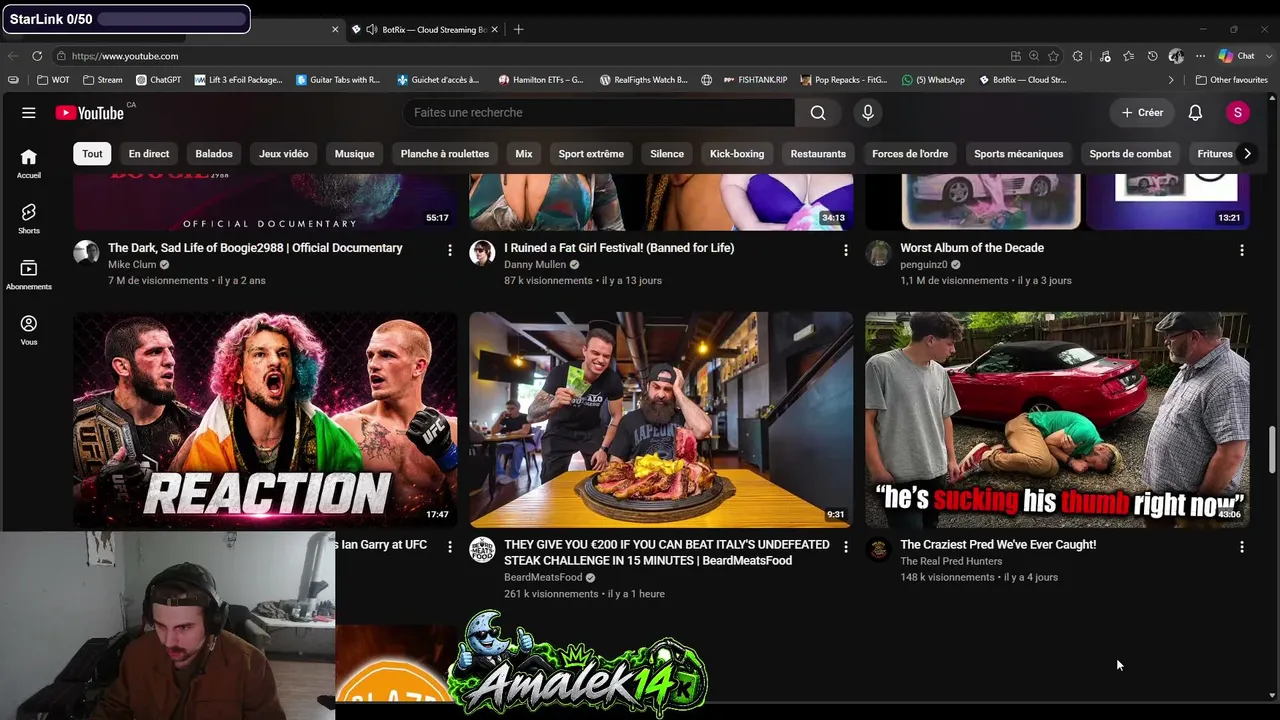Open options menu for Fat Girl Festival video
Image resolution: width=1280 pixels, height=720 pixels.
click(x=846, y=250)
